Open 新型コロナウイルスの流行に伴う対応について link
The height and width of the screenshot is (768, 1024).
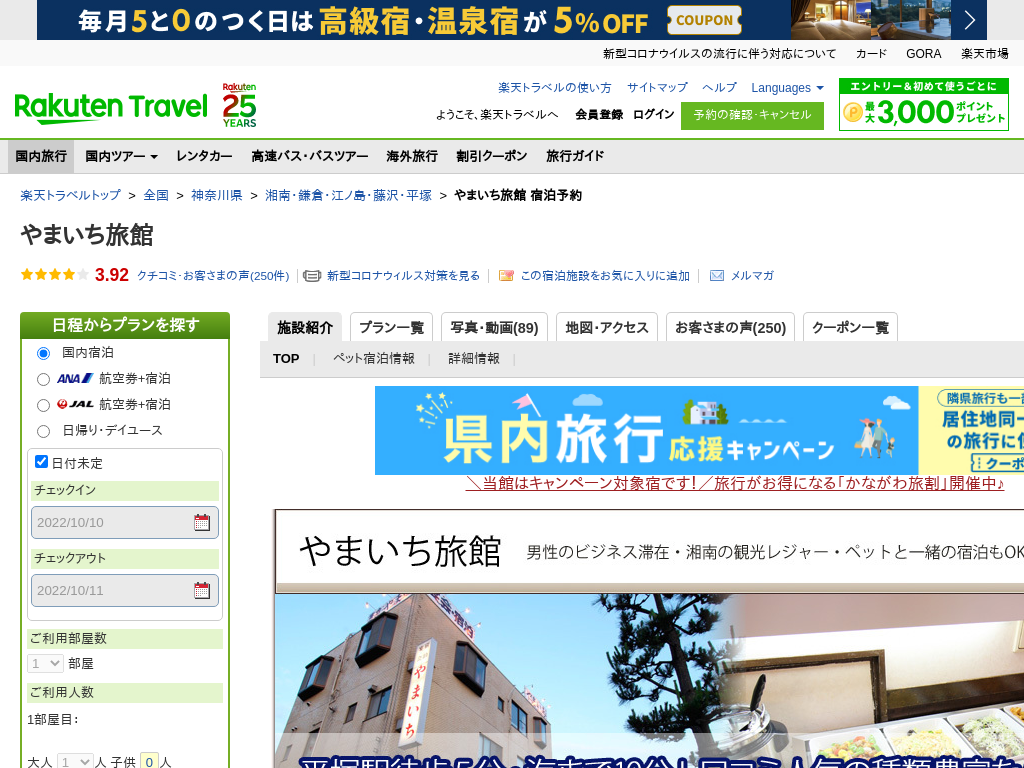[x=719, y=54]
